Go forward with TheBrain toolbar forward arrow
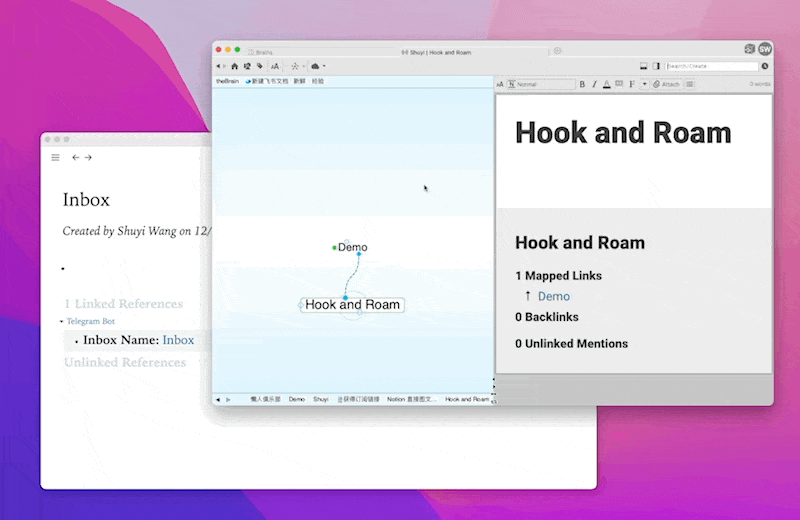Viewport: 800px width, 520px height. pos(224,66)
